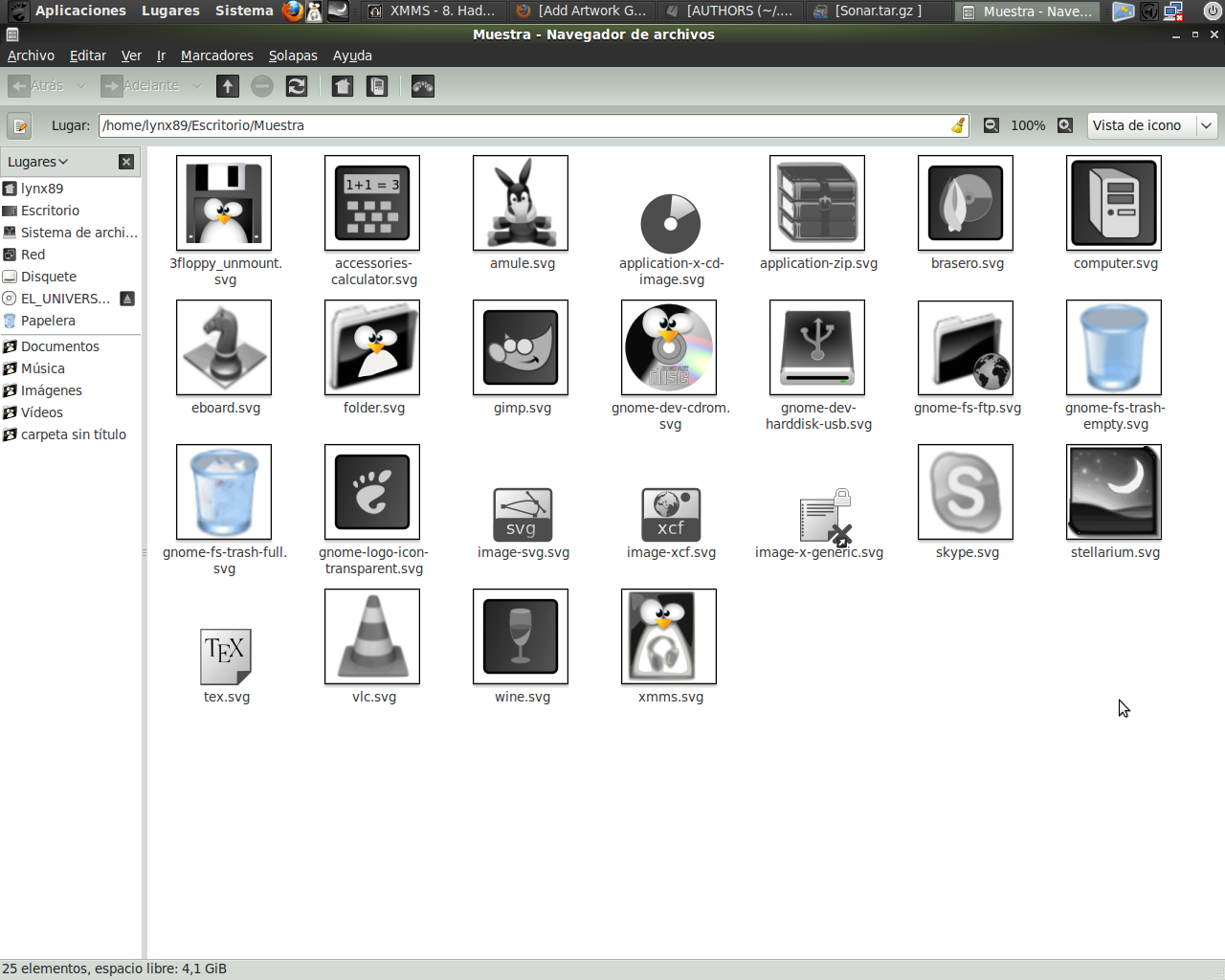1225x980 pixels.
Task: Select the stellarium.svg file icon
Action: (1114, 492)
